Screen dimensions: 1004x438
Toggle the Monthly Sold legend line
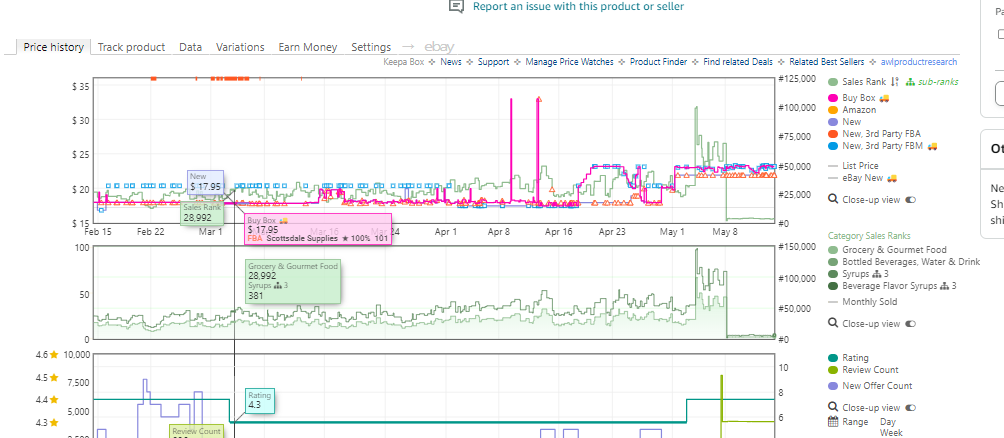(x=833, y=302)
